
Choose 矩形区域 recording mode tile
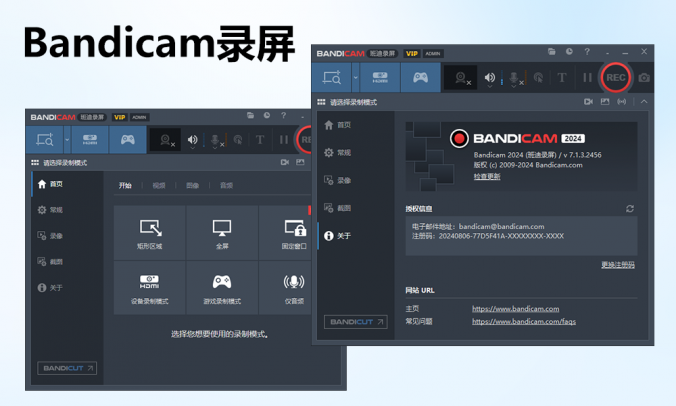click(150, 233)
